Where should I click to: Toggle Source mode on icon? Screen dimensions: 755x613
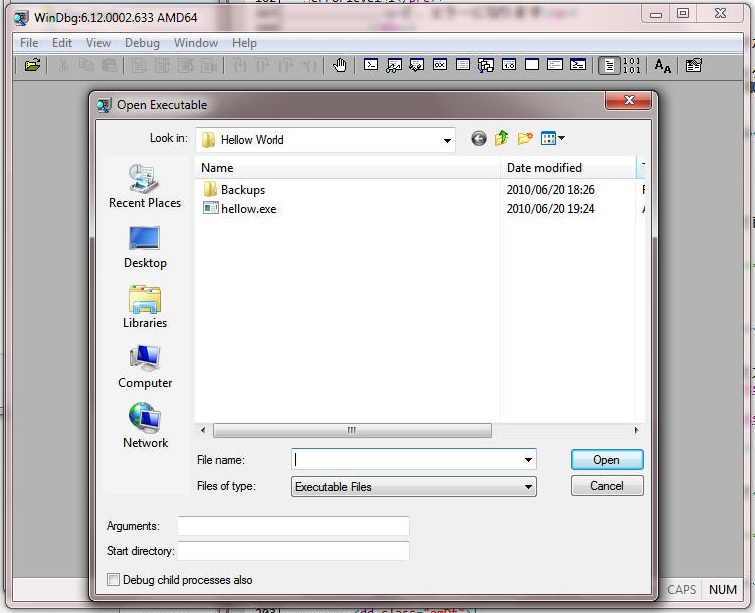point(609,65)
